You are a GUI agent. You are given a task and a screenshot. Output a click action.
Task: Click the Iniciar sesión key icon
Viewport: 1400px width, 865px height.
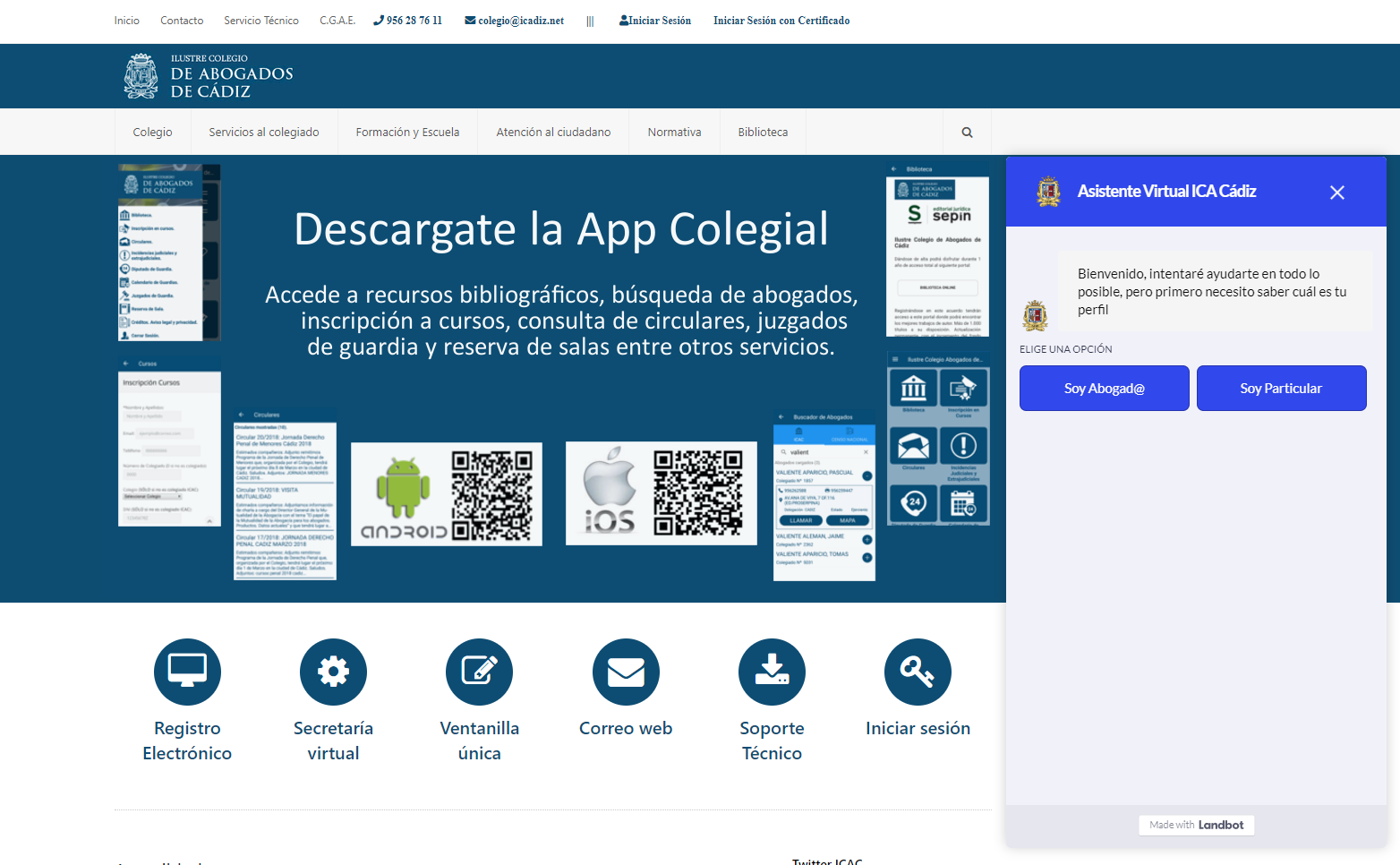918,672
